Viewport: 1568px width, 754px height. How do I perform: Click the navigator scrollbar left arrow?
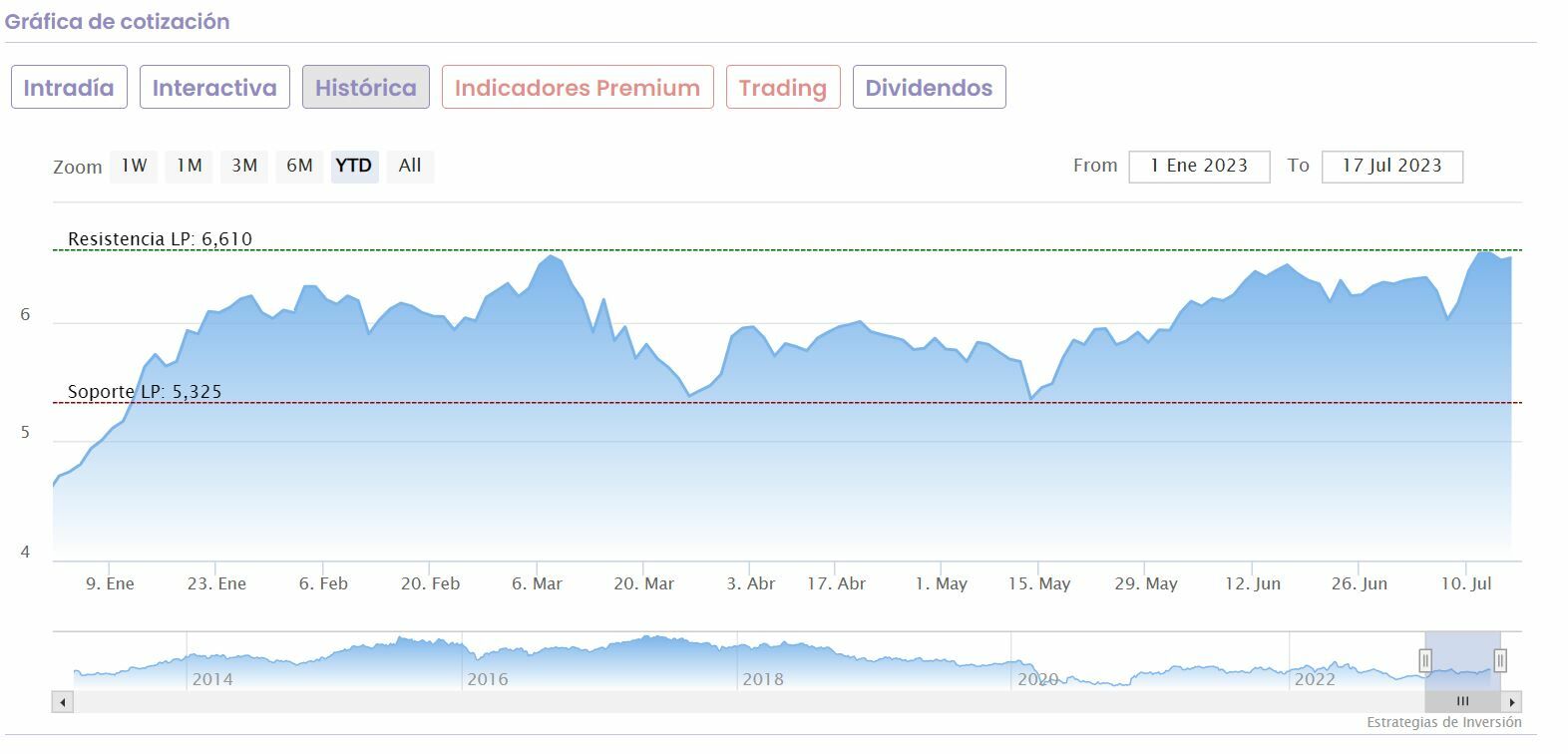(x=63, y=702)
